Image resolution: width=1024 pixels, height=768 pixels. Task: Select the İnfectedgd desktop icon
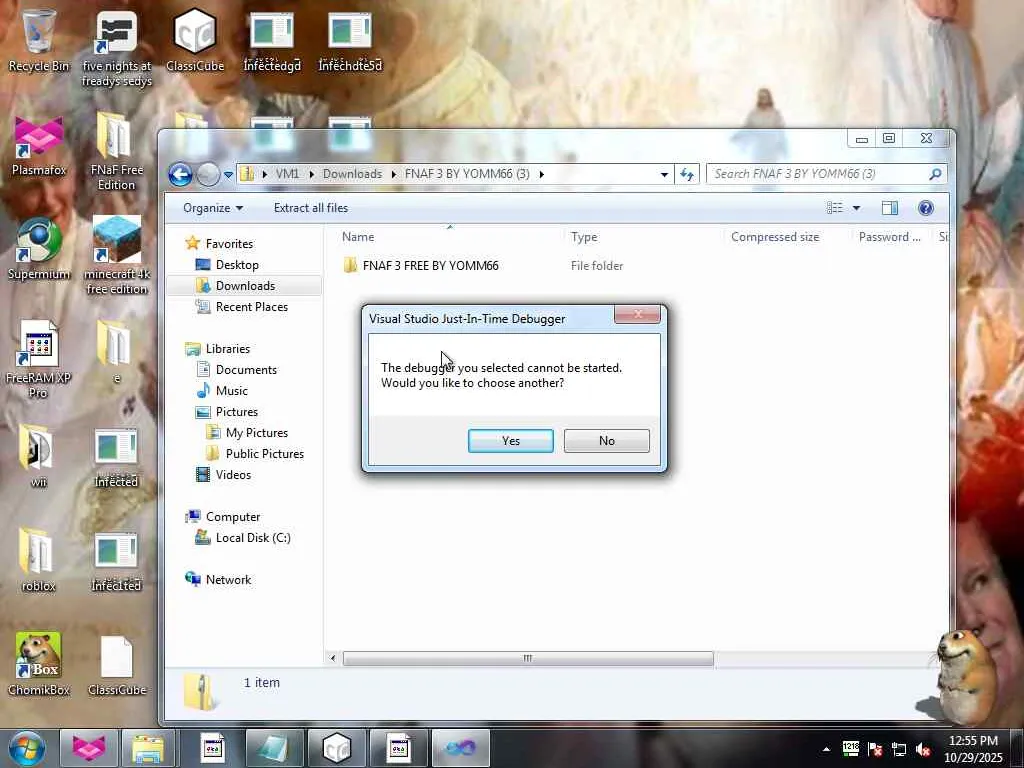(x=272, y=42)
